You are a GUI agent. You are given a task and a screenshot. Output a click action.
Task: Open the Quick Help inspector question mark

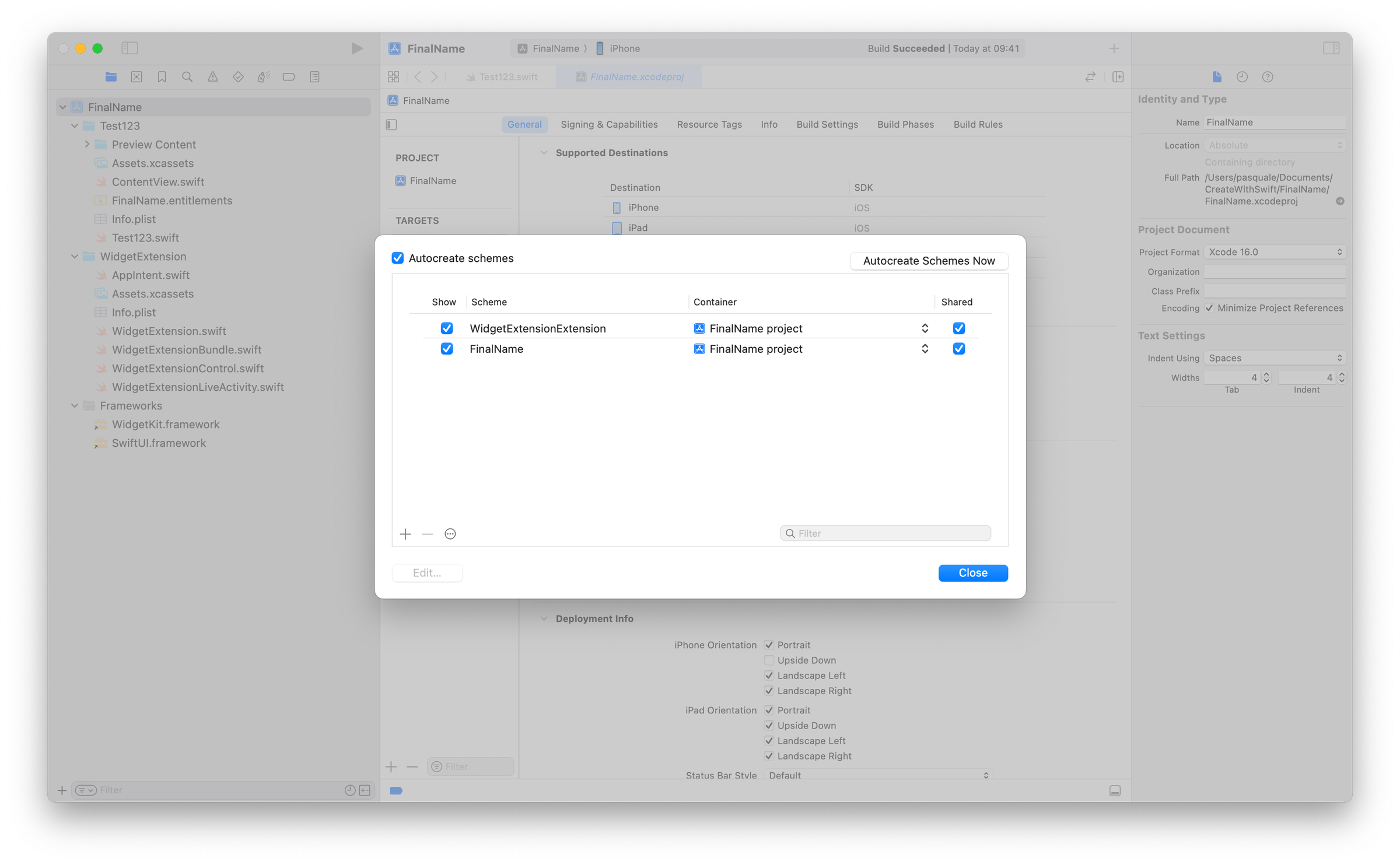point(1267,76)
